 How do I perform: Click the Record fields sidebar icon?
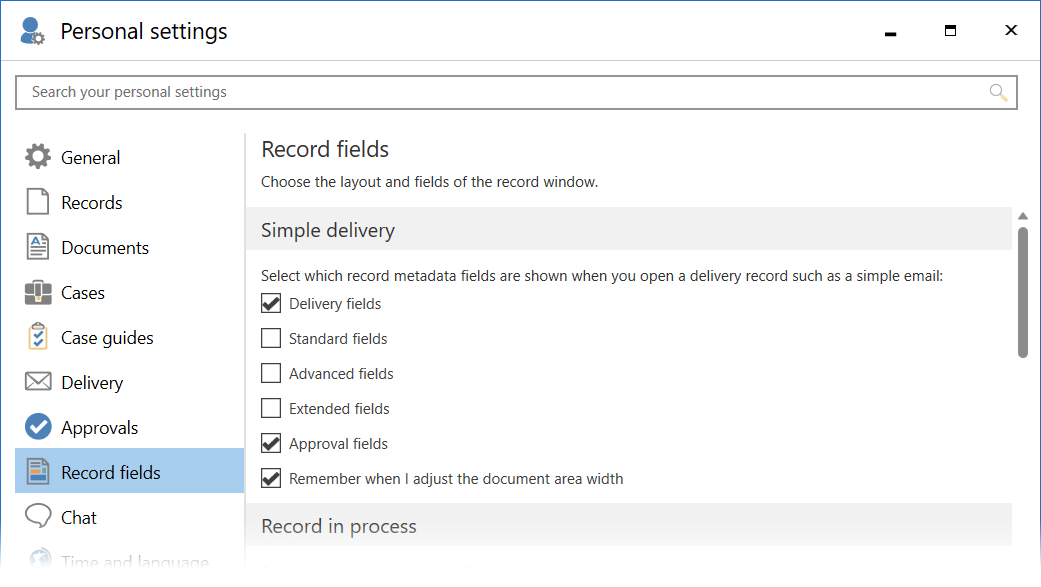point(38,471)
